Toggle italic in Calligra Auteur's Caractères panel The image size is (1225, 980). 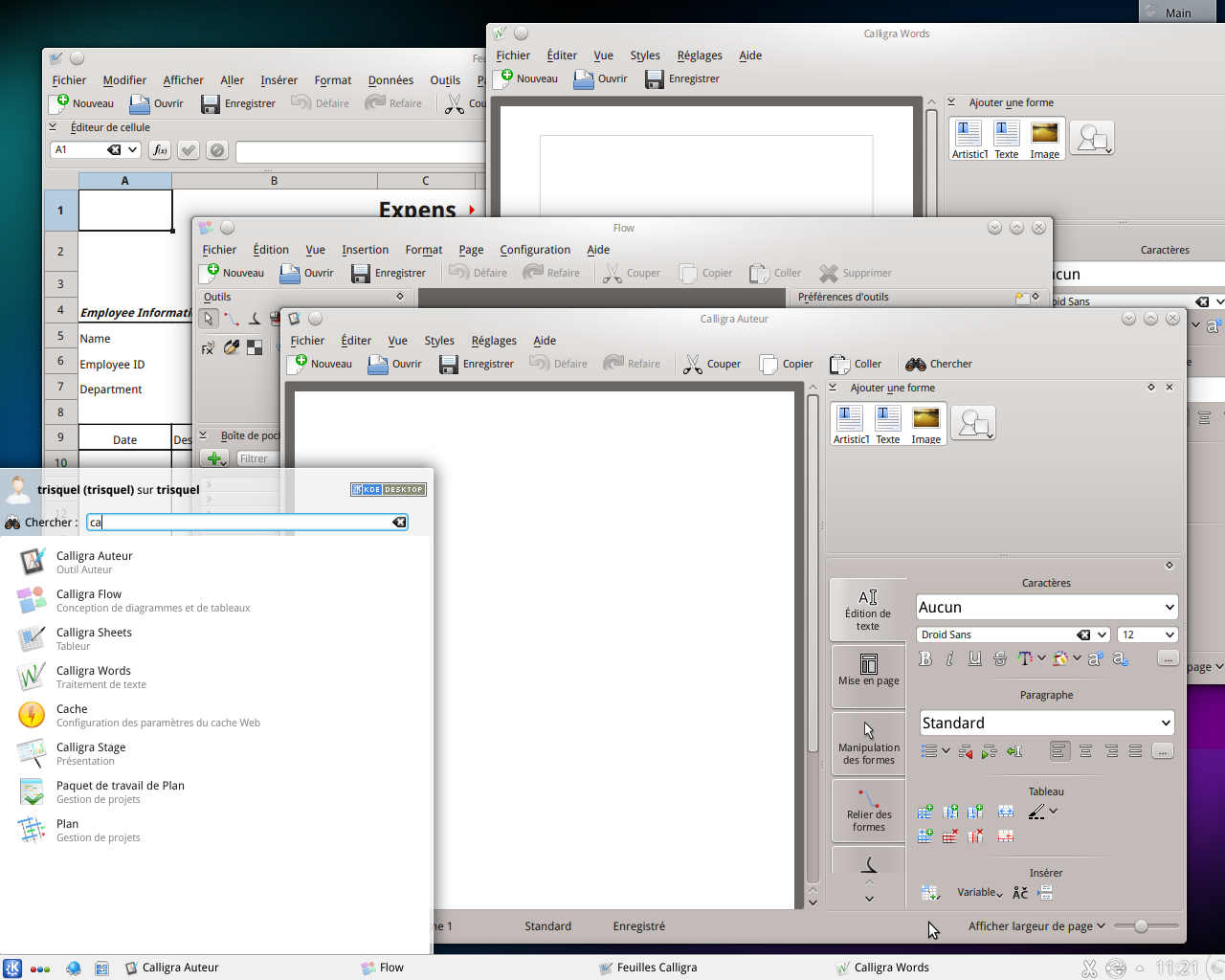(949, 658)
